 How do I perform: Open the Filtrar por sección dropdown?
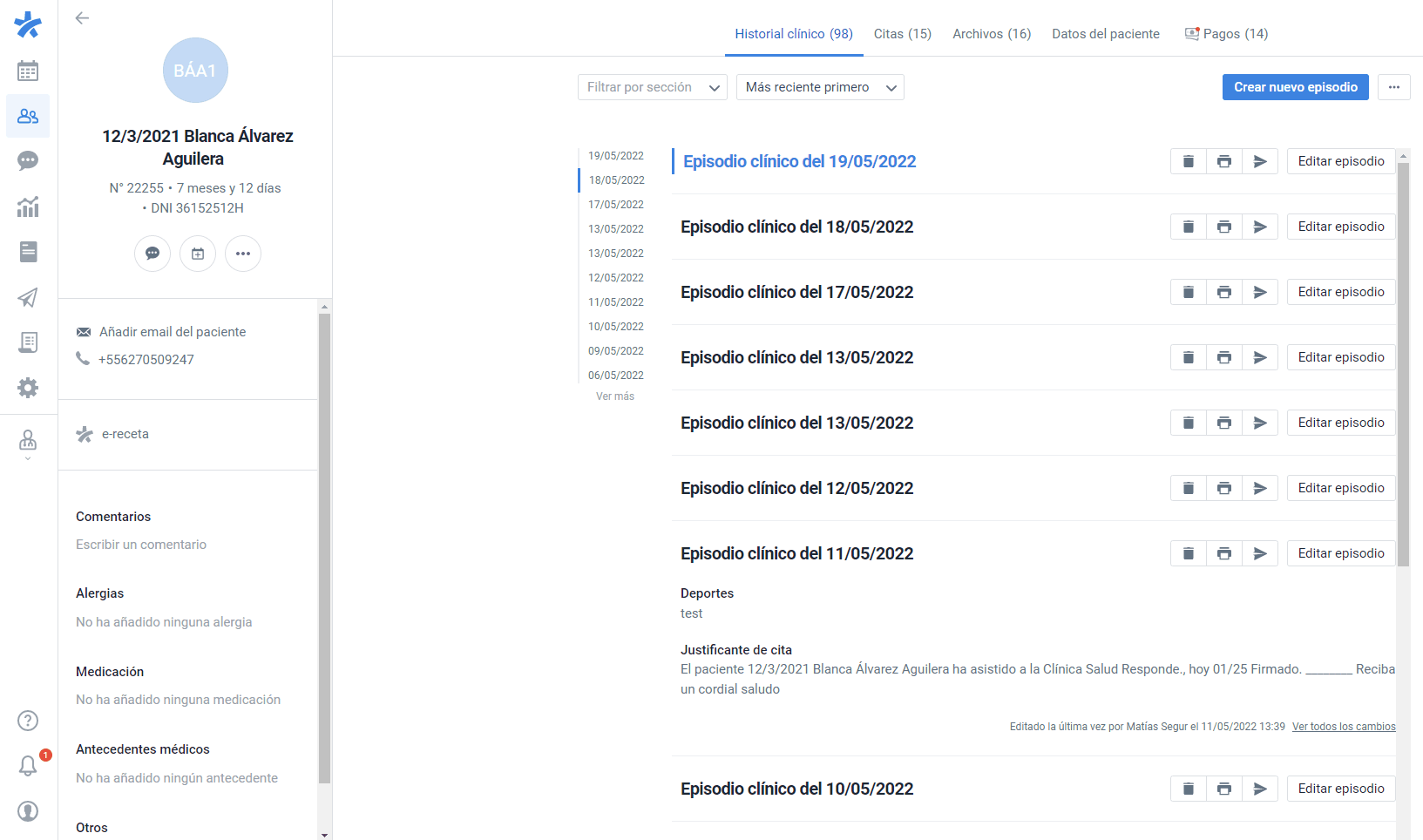[x=653, y=87]
